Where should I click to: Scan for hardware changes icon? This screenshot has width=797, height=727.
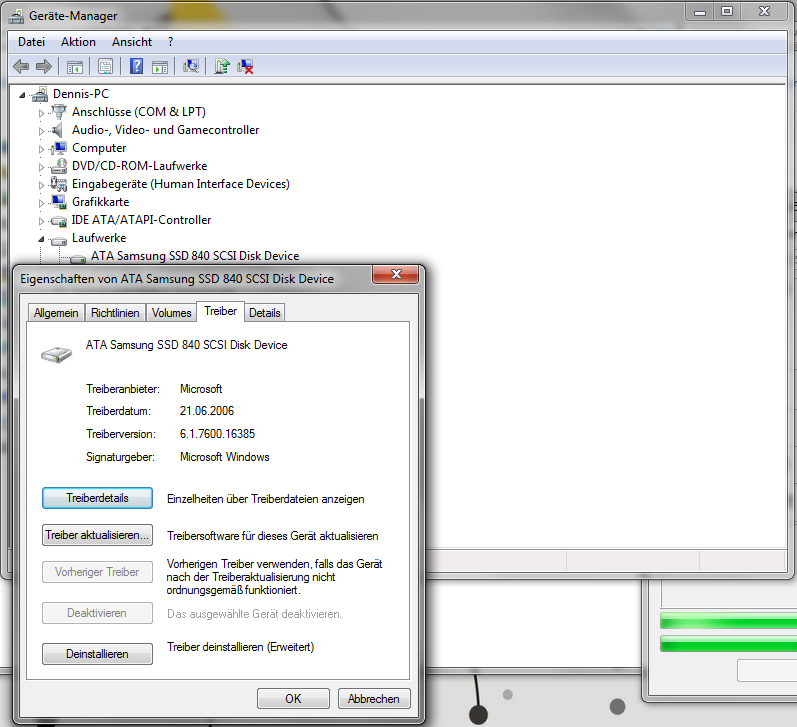point(191,66)
